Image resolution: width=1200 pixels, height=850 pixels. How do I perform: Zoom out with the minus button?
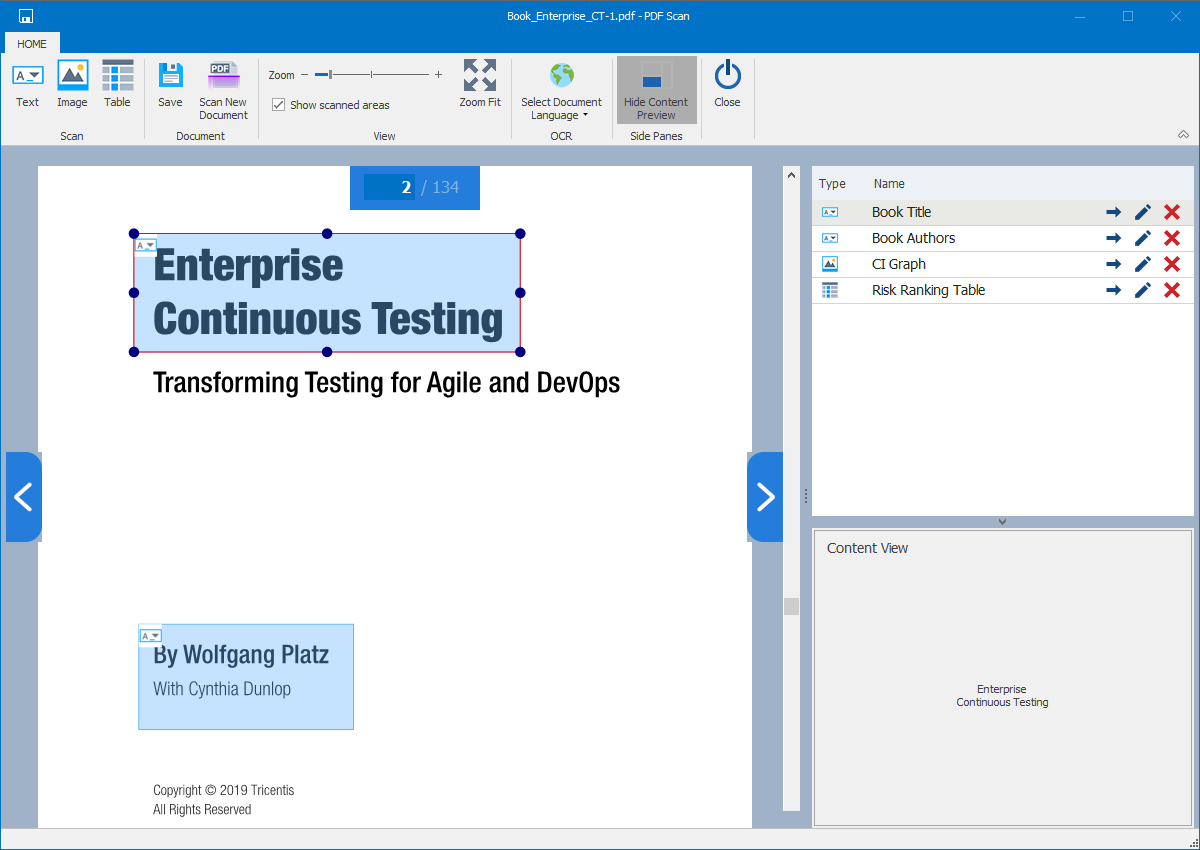click(305, 75)
